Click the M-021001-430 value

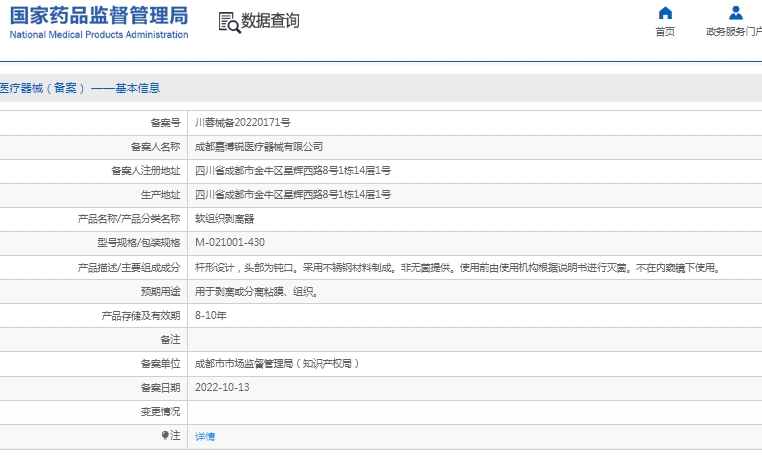coord(230,242)
